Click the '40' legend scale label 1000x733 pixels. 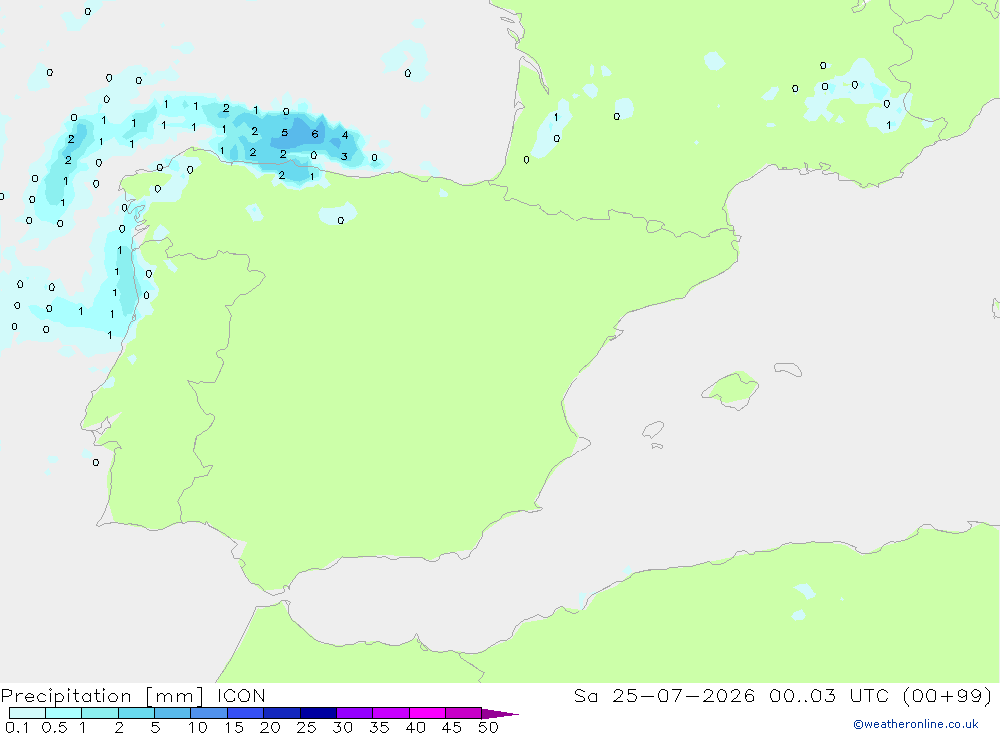[x=416, y=727]
